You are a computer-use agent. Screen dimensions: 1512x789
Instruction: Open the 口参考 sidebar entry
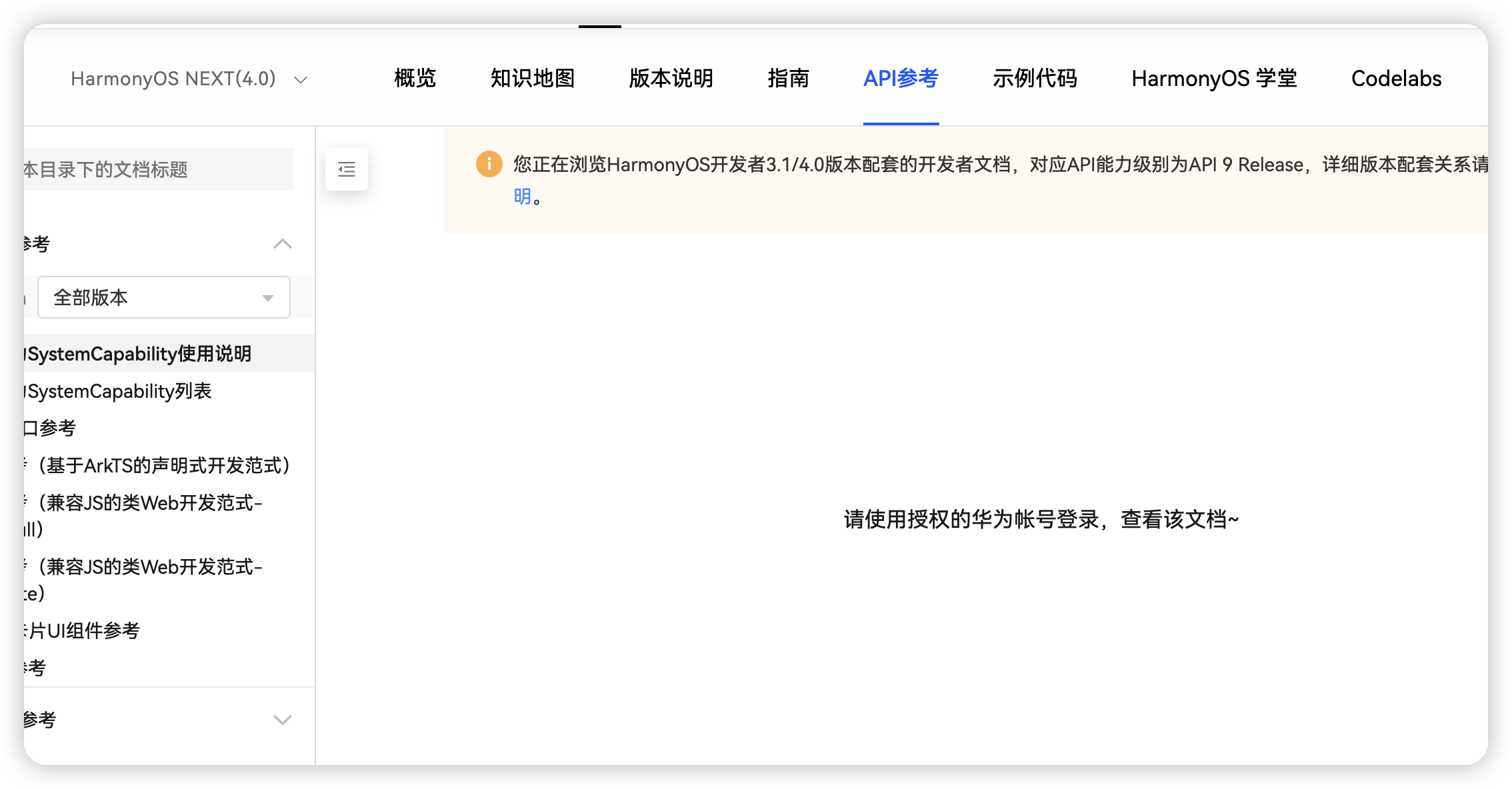50,428
